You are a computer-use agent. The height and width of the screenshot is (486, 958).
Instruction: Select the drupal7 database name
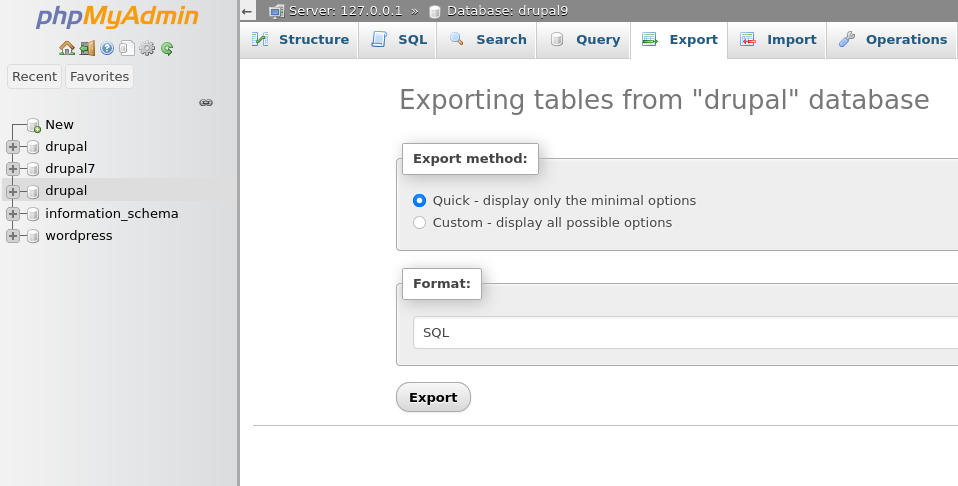(x=70, y=169)
